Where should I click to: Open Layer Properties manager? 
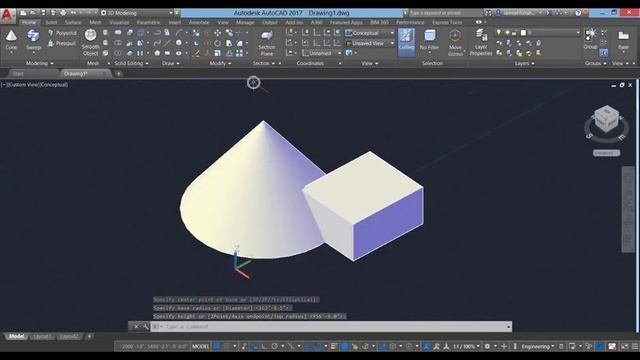coord(481,43)
